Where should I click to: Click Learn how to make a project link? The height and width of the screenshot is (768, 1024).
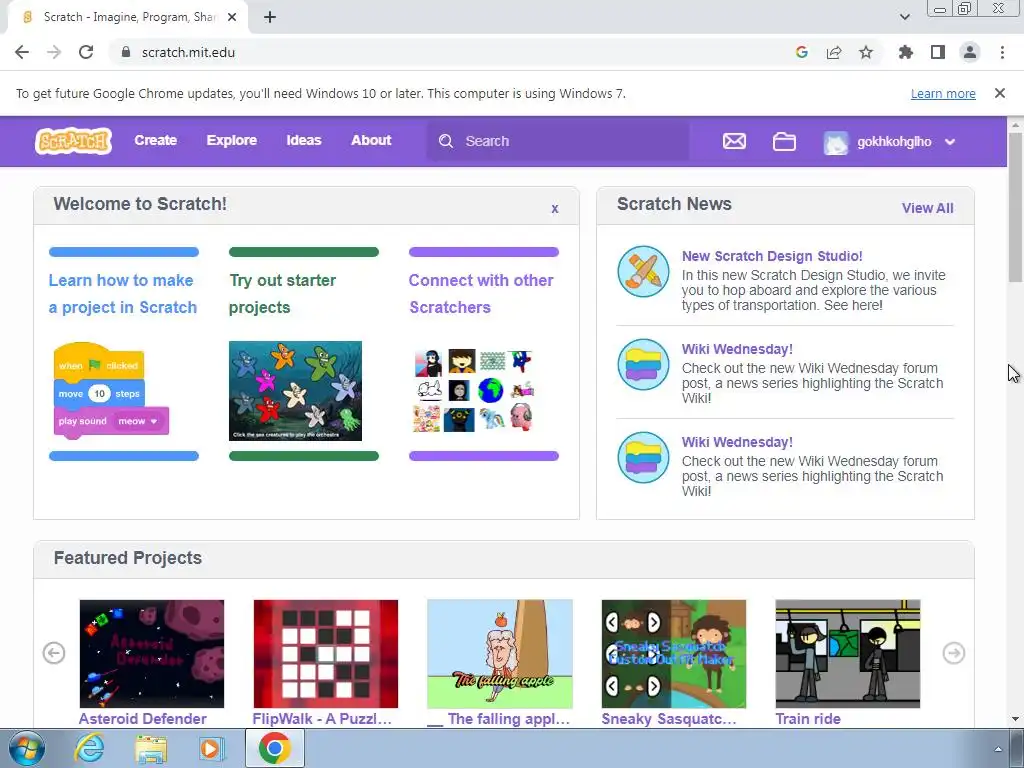pyautogui.click(x=123, y=294)
